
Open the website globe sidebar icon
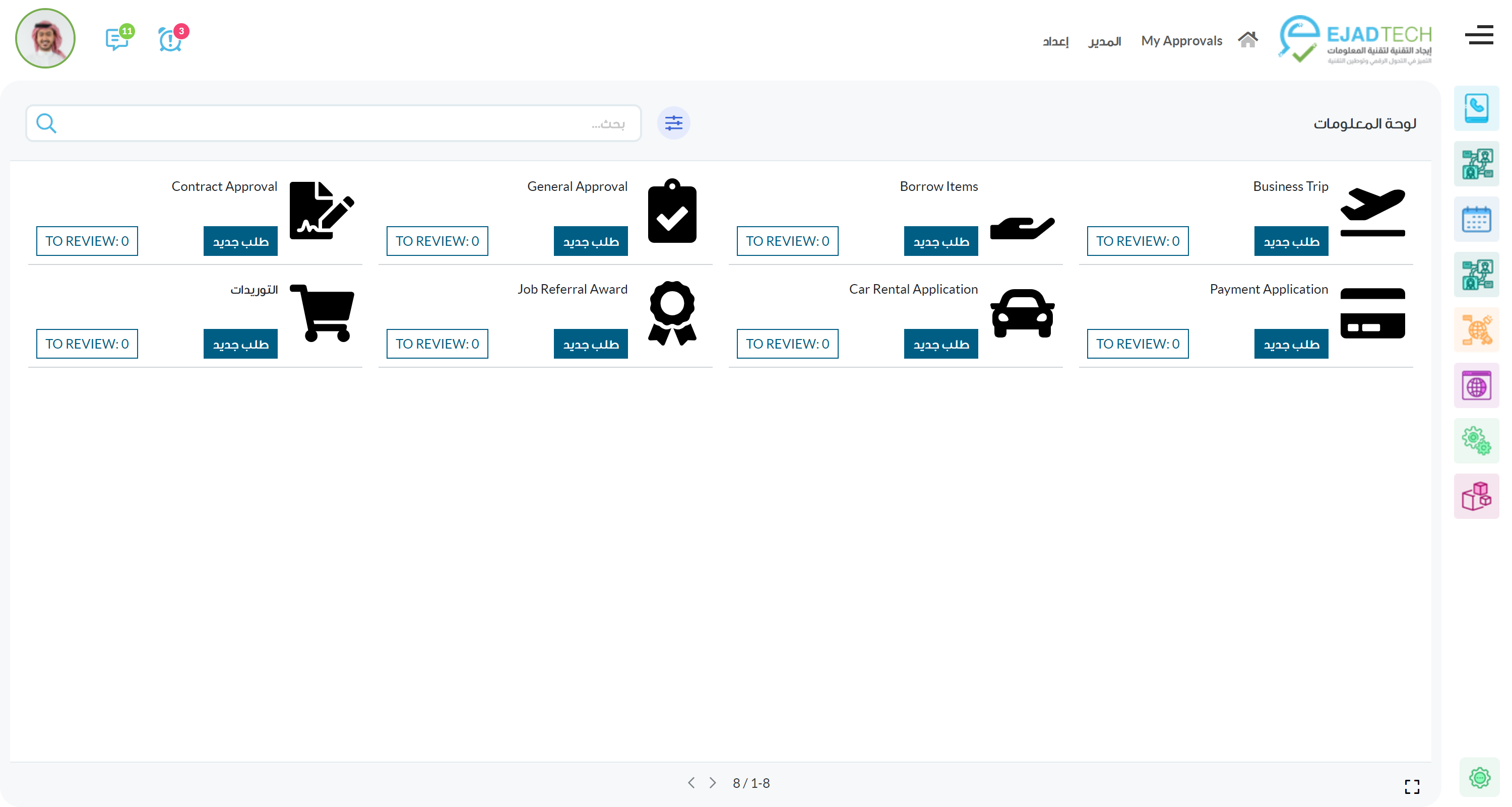click(x=1476, y=386)
